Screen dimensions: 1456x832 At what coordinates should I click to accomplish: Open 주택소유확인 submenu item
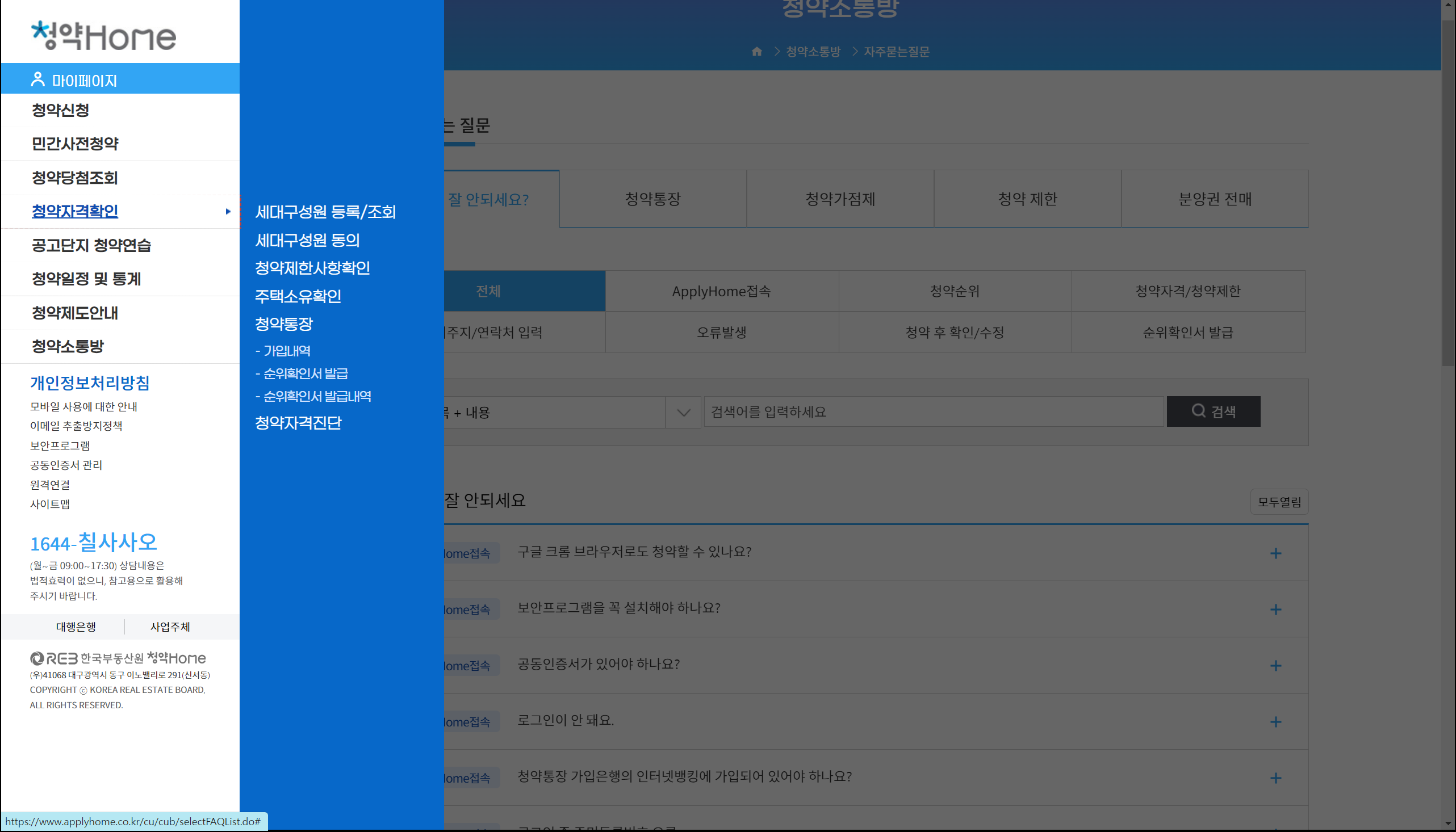click(x=298, y=296)
